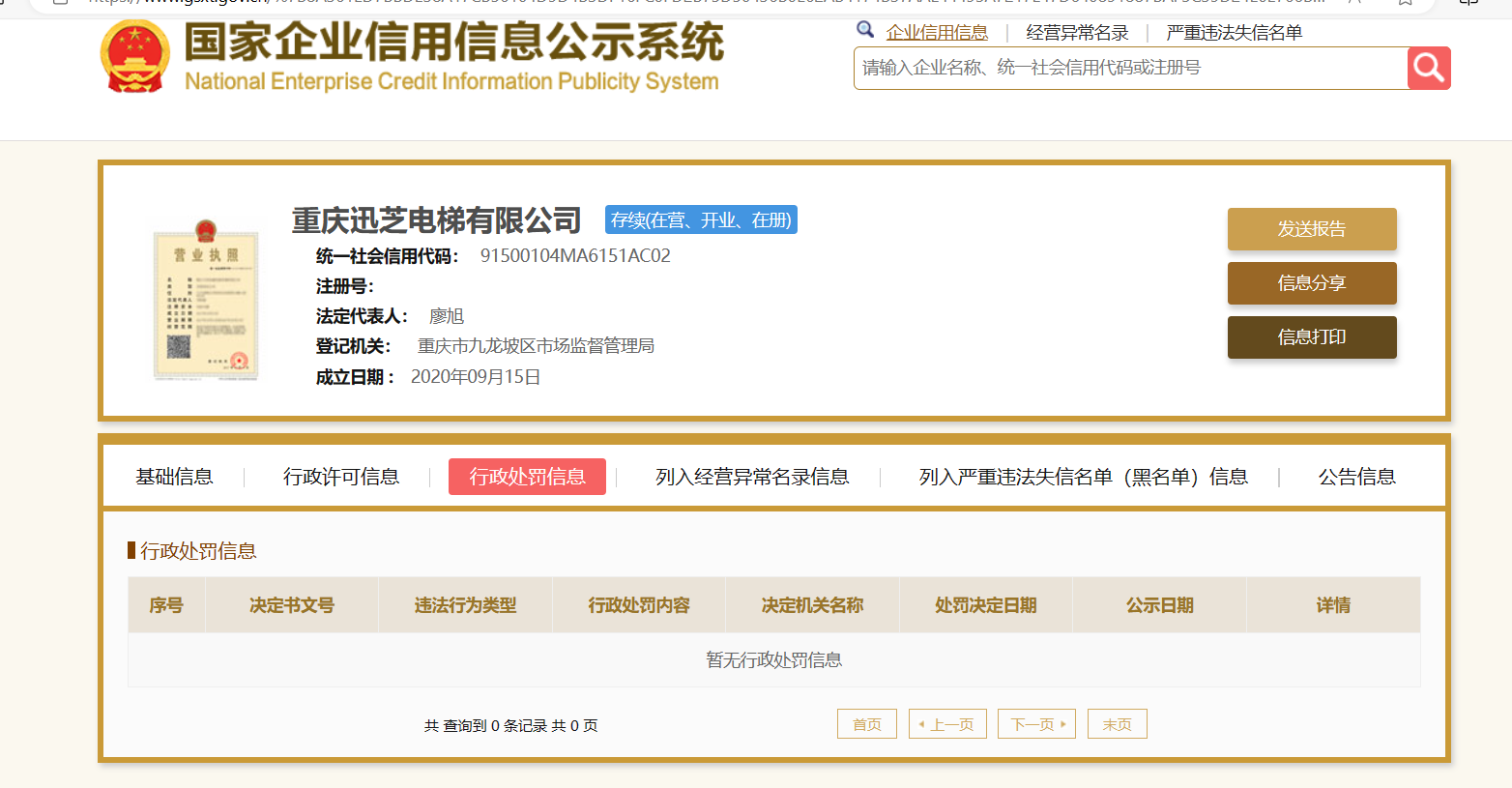Screen dimensions: 1512x788
Task: Click the 信息打印 button
Action: click(1312, 337)
